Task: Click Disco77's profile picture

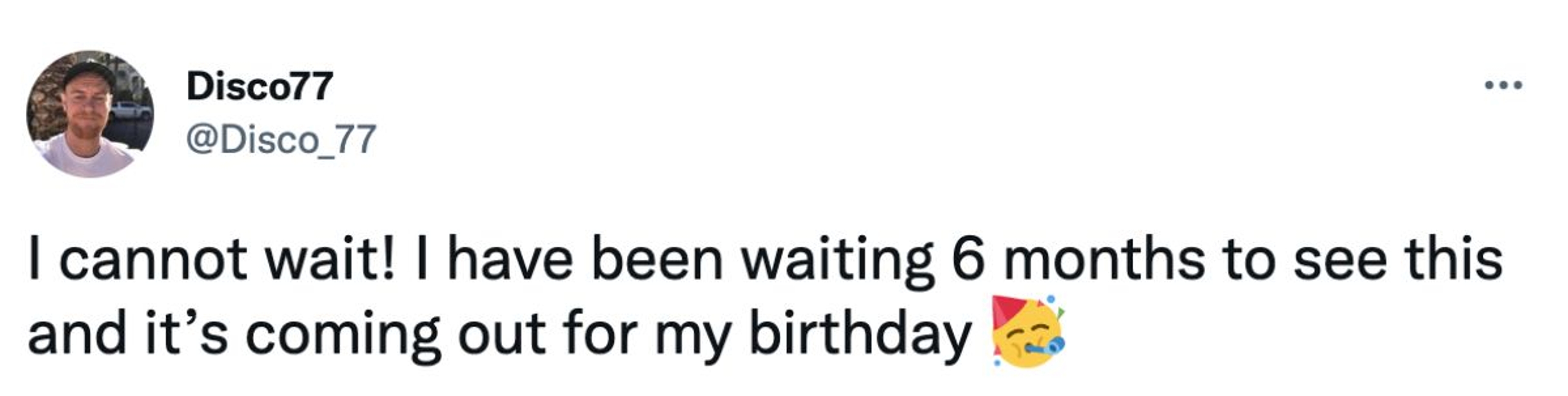Action: tap(90, 114)
